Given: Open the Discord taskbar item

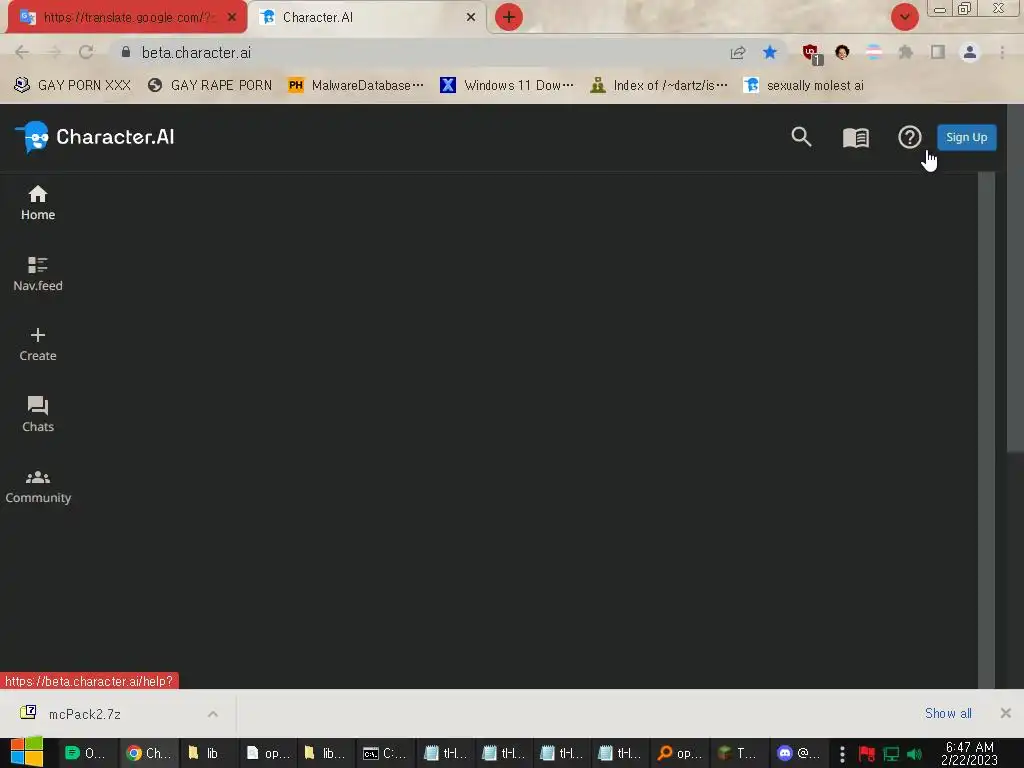Looking at the screenshot, I should pyautogui.click(x=798, y=753).
